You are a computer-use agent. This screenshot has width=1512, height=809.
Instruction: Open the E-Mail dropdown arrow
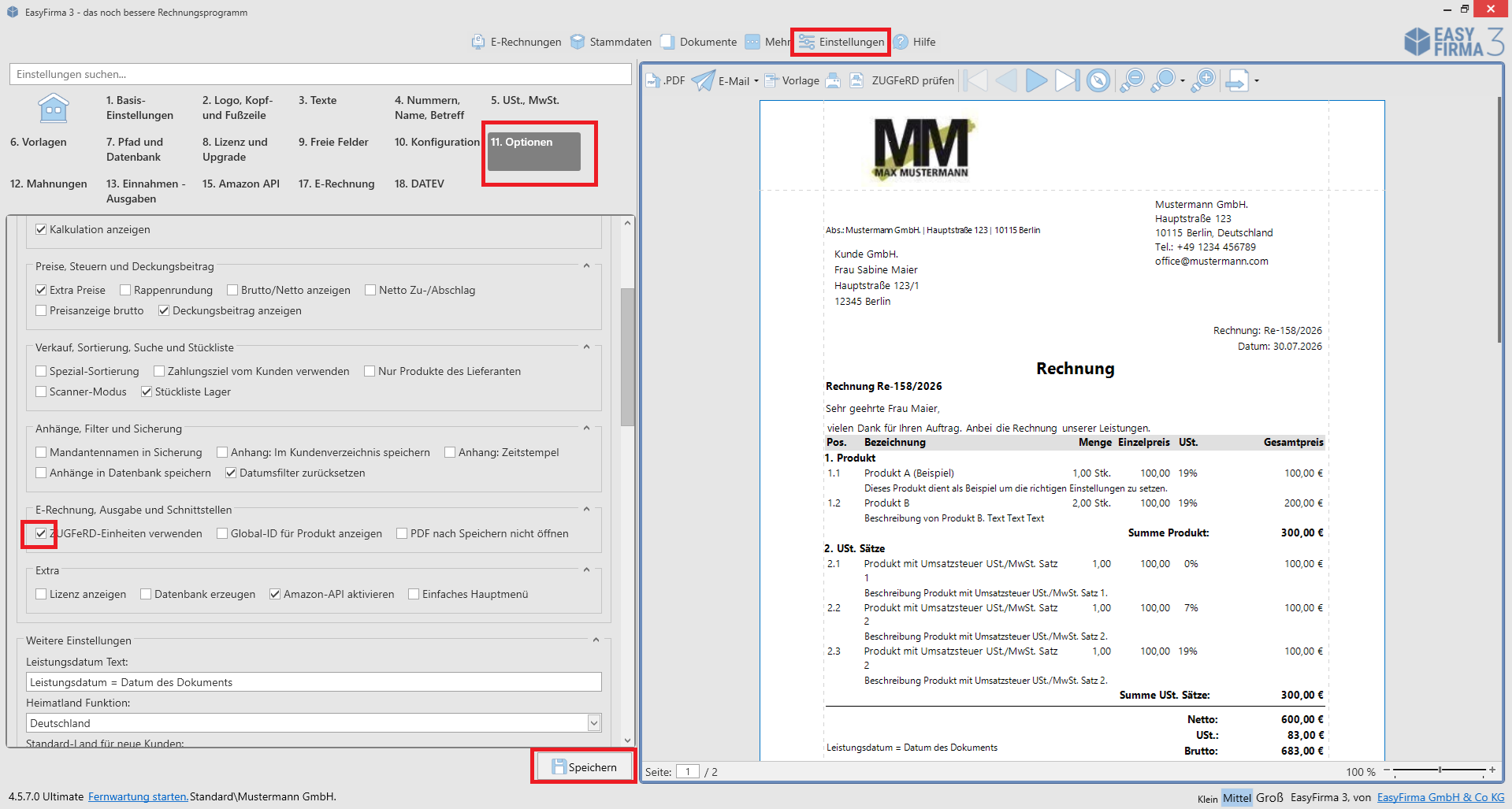(756, 80)
